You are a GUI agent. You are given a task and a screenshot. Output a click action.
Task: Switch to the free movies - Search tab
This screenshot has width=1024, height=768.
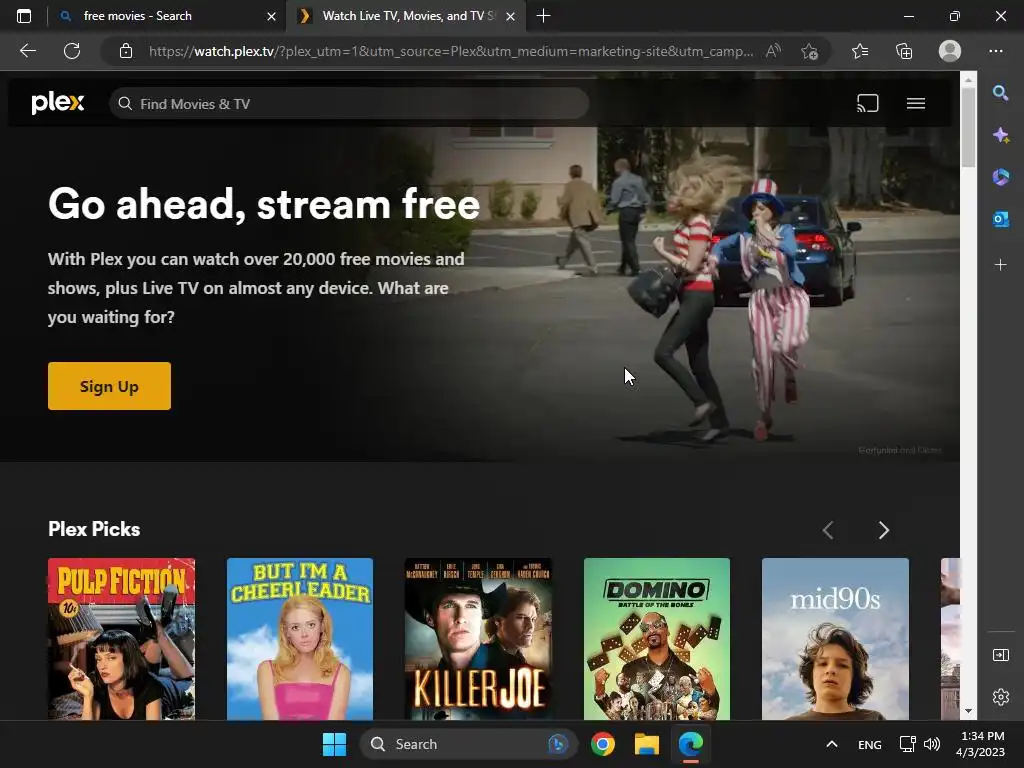(x=167, y=16)
